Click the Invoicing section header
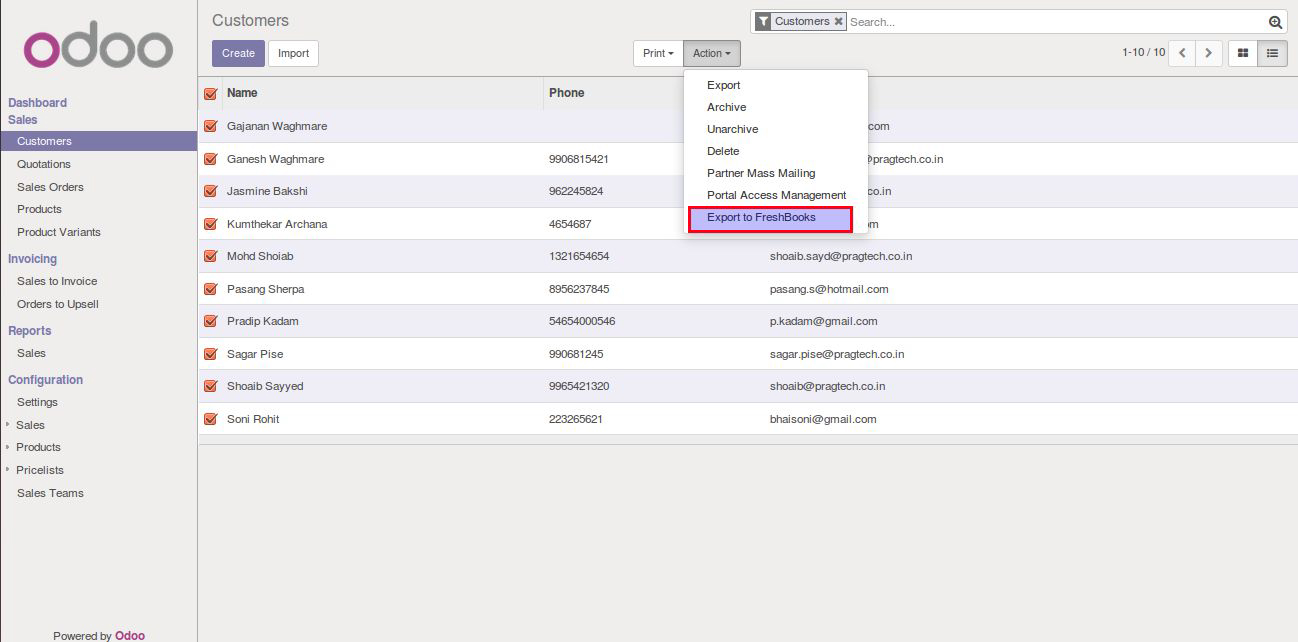The image size is (1298, 642). (x=33, y=259)
